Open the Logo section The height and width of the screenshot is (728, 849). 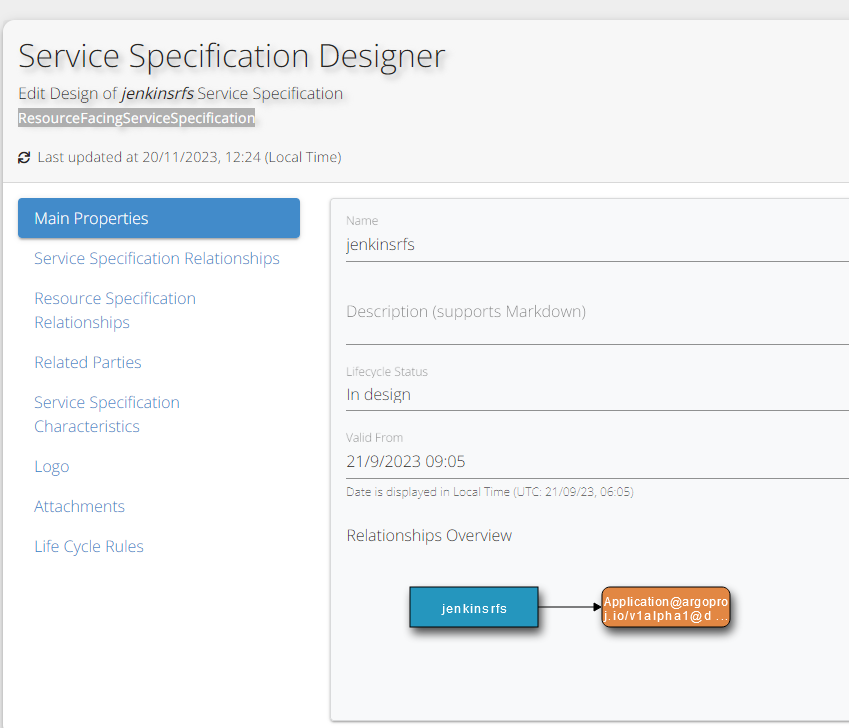[52, 466]
